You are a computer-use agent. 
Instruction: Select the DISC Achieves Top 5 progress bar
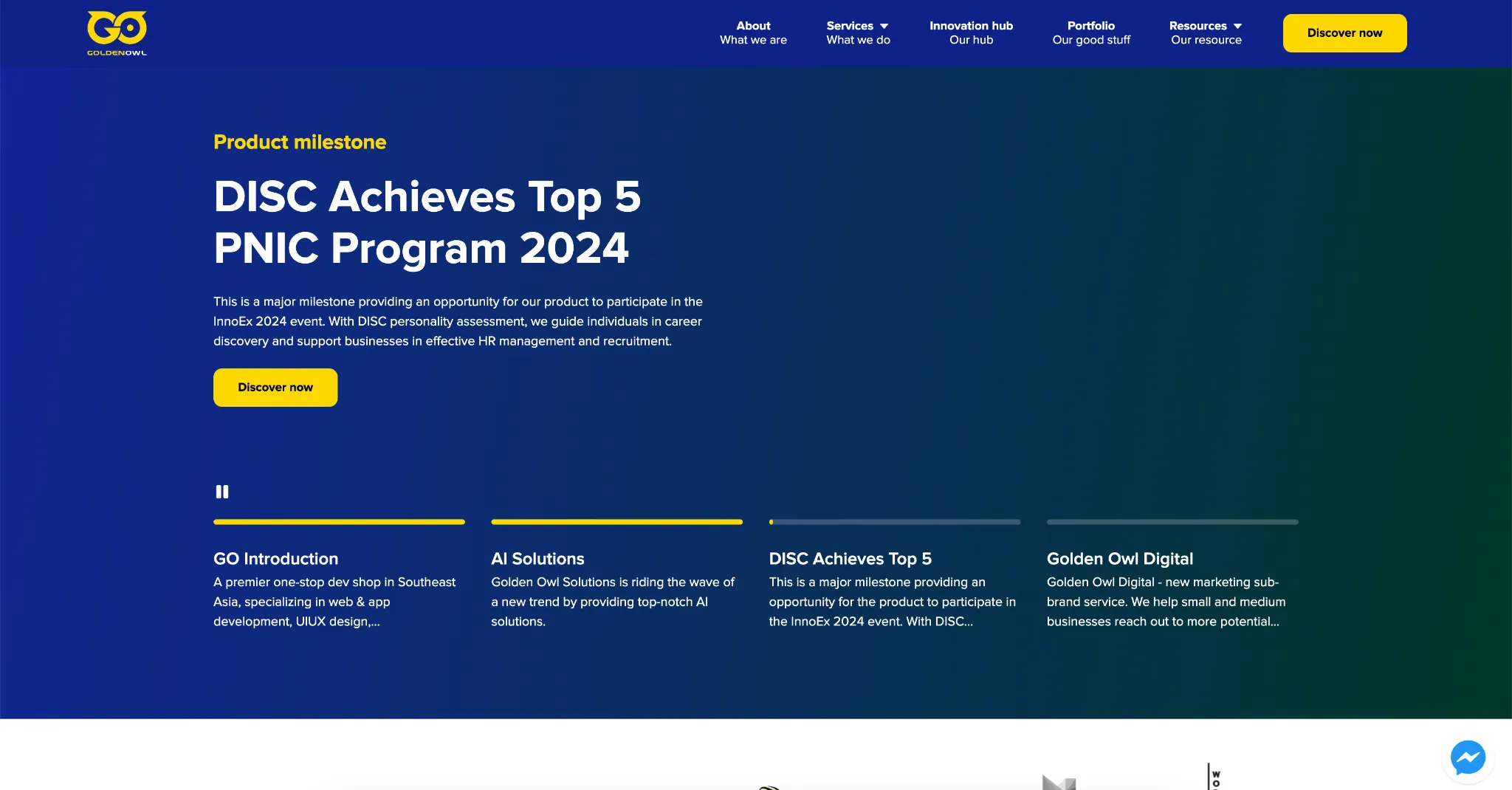pyautogui.click(x=895, y=522)
